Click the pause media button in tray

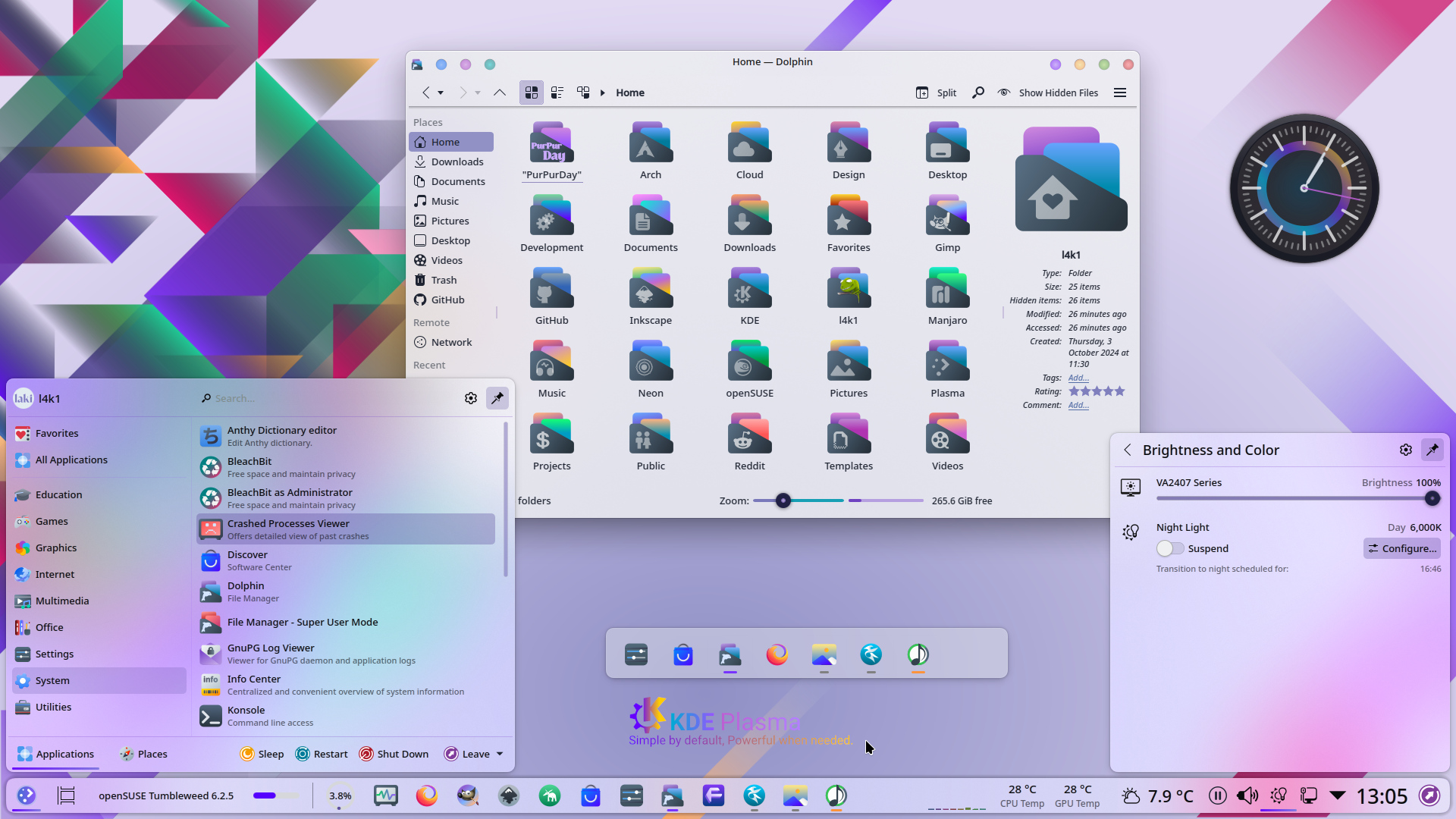[x=1218, y=795]
